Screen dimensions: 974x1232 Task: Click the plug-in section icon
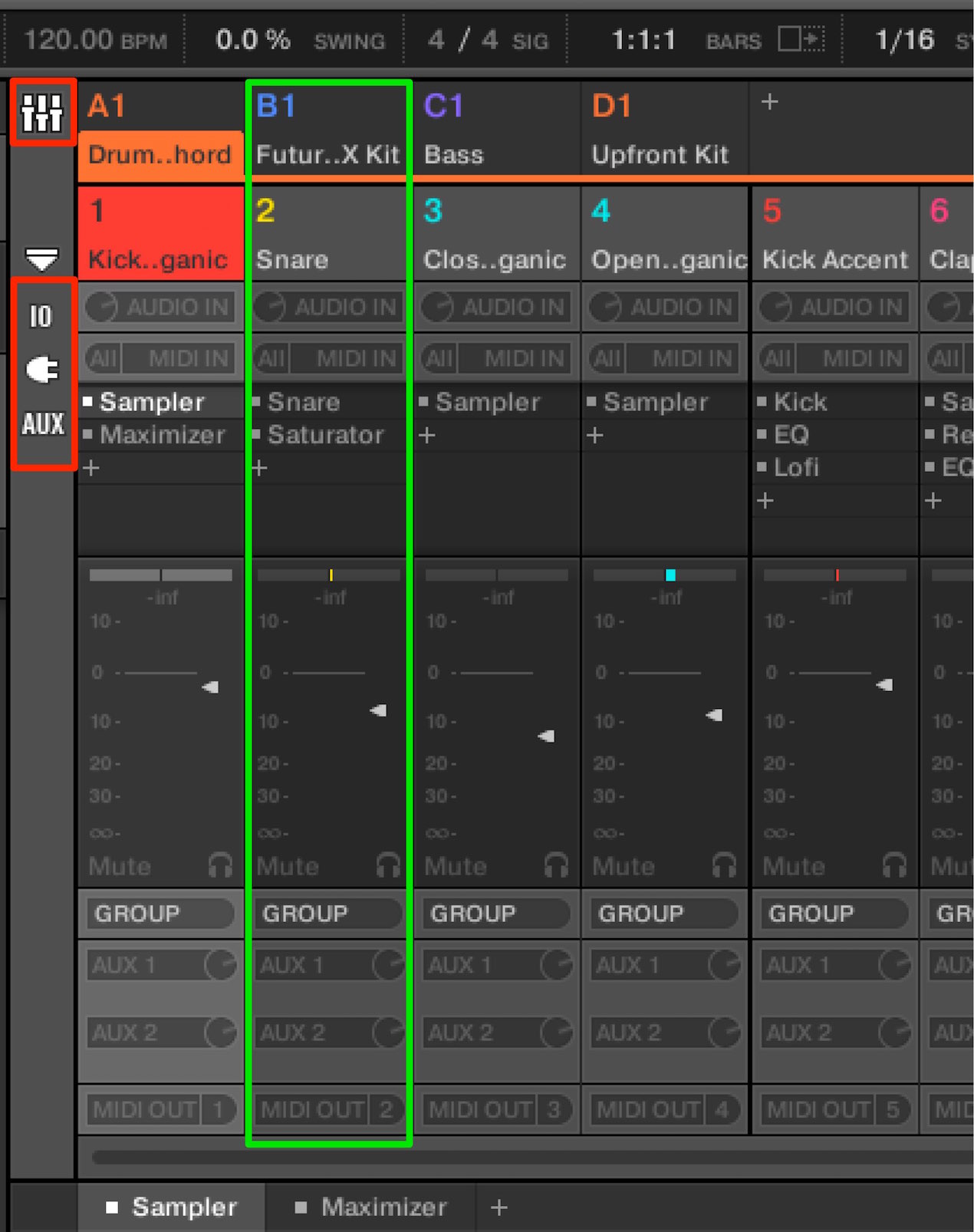[42, 370]
